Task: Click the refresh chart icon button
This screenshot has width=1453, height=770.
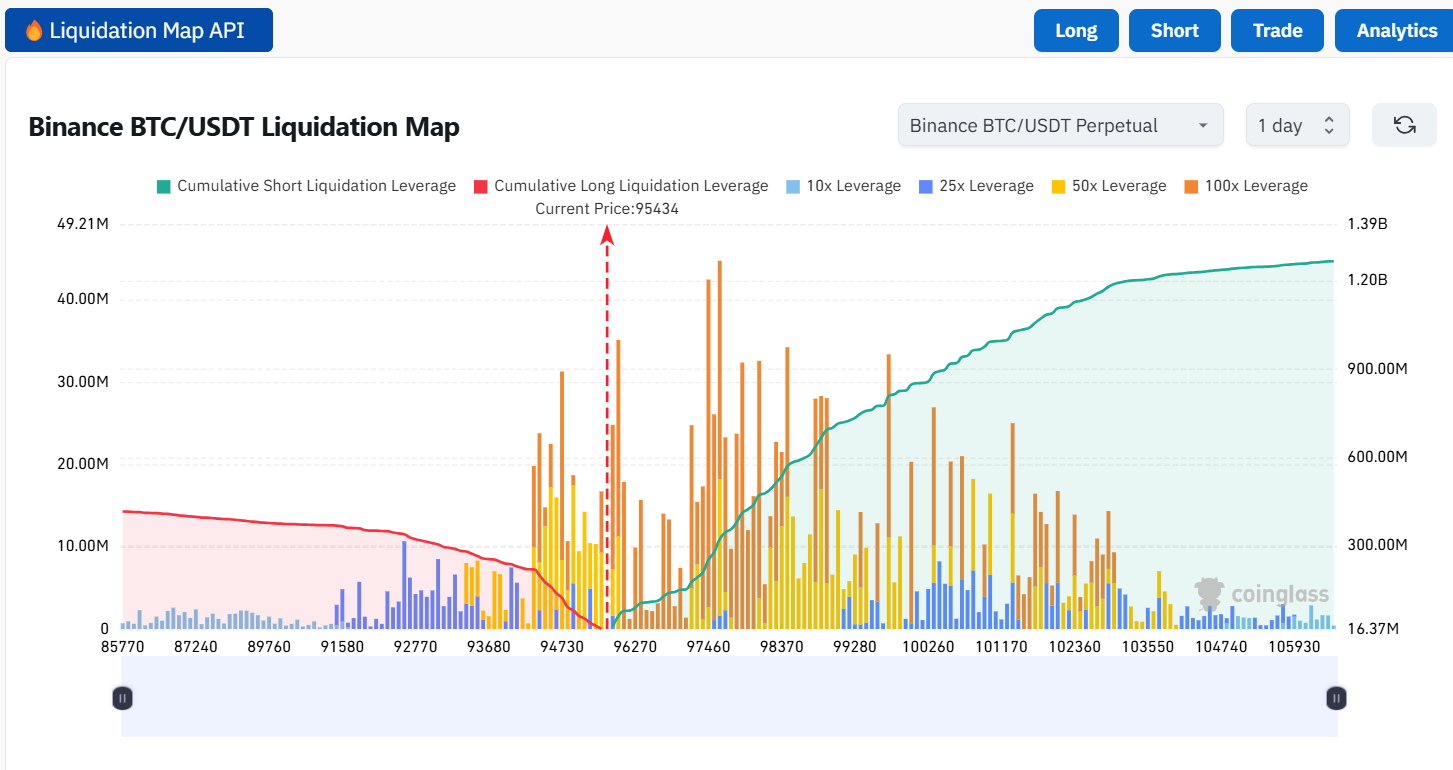Action: tap(1404, 125)
